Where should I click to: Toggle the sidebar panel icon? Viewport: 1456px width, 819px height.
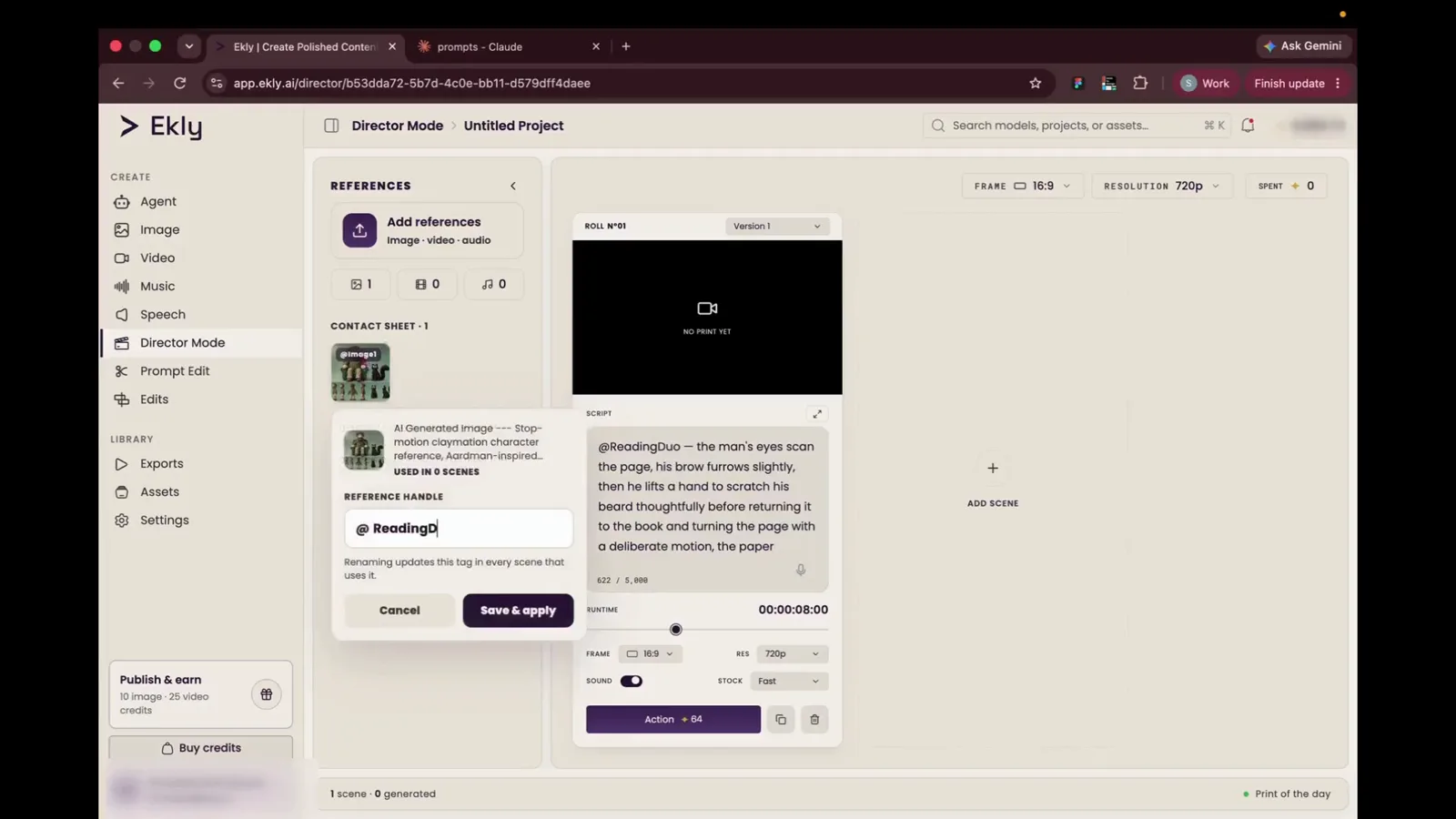tap(331, 126)
